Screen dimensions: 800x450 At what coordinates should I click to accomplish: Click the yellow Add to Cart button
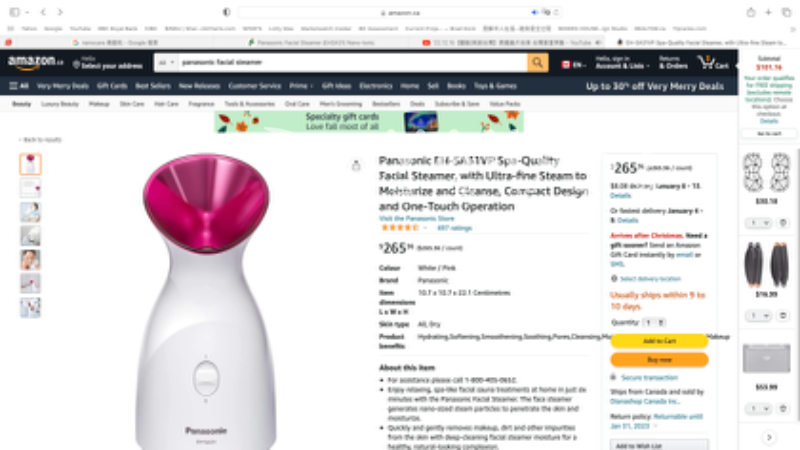point(659,341)
